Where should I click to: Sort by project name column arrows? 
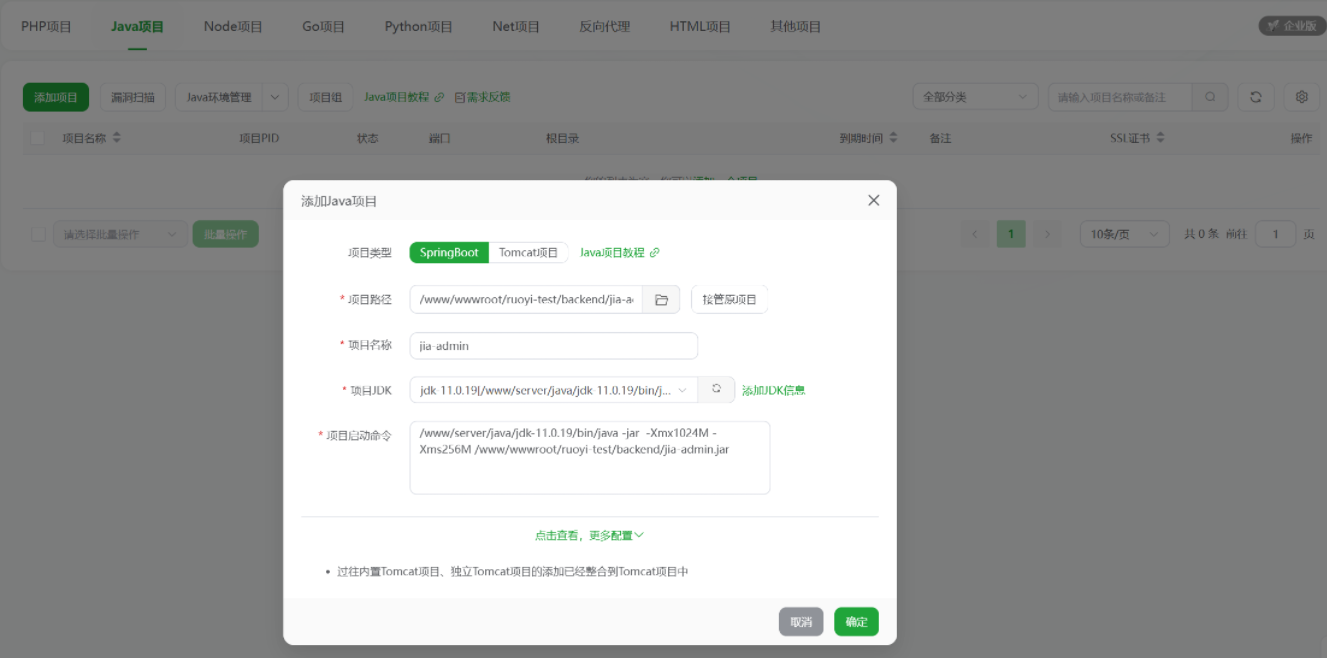coord(117,138)
